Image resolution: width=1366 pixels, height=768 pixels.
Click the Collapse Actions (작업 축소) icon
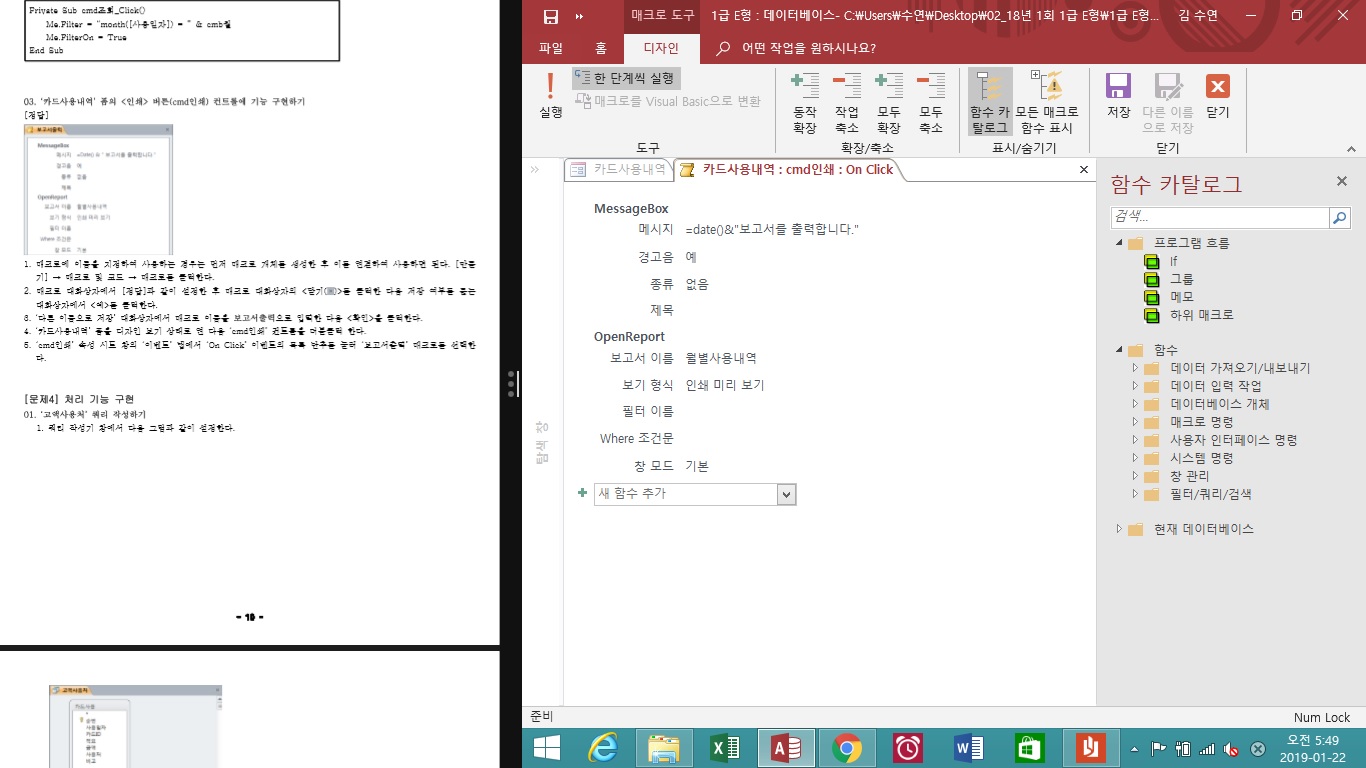click(x=846, y=102)
